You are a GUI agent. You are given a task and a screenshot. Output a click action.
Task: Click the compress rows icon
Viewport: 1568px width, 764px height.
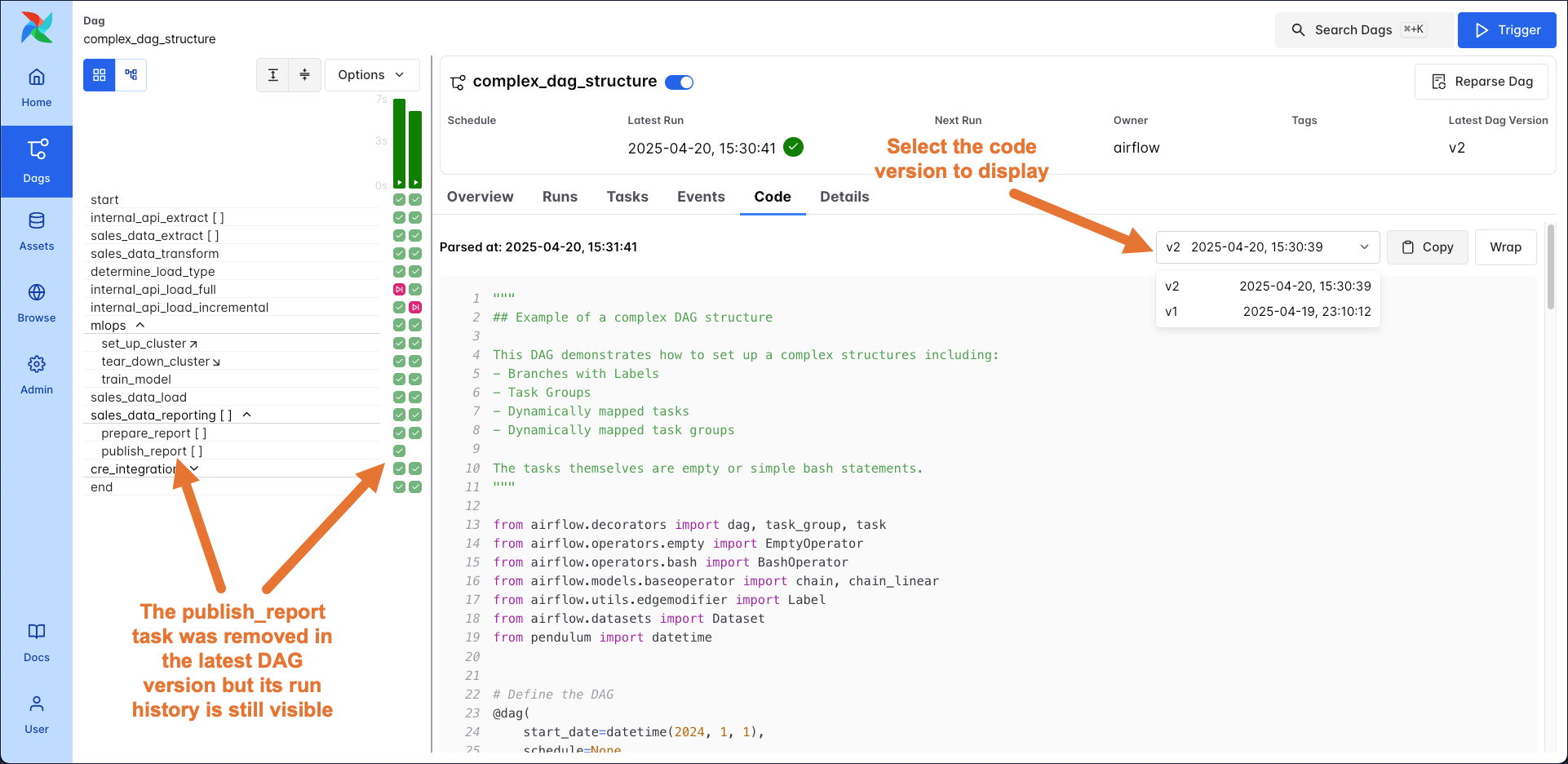(x=304, y=74)
